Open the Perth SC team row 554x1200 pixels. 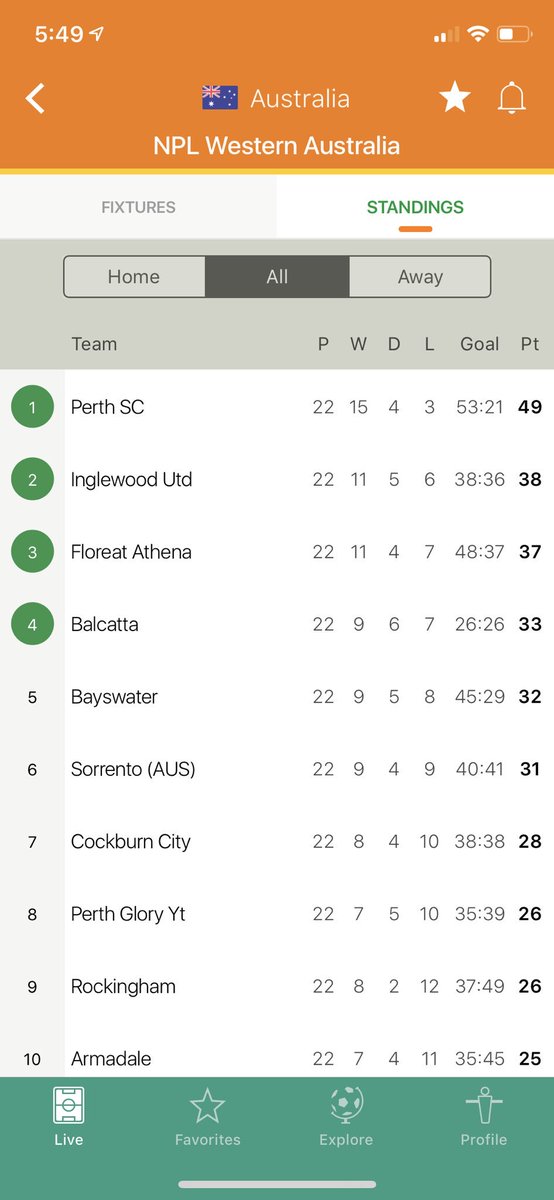point(277,407)
